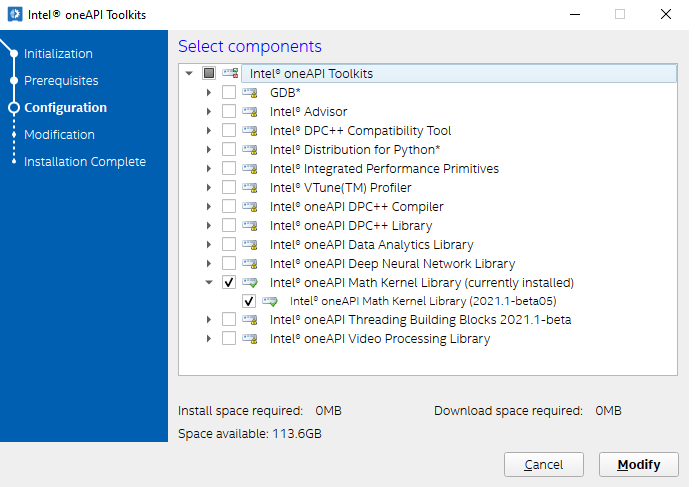The width and height of the screenshot is (695, 487).
Task: Close the Intel oneAPI Toolkits window
Action: (665, 15)
